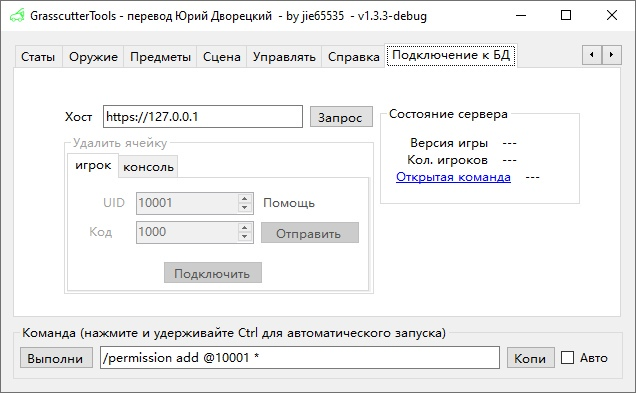Go to the Сцена tab
This screenshot has width=636, height=393.
[222, 57]
